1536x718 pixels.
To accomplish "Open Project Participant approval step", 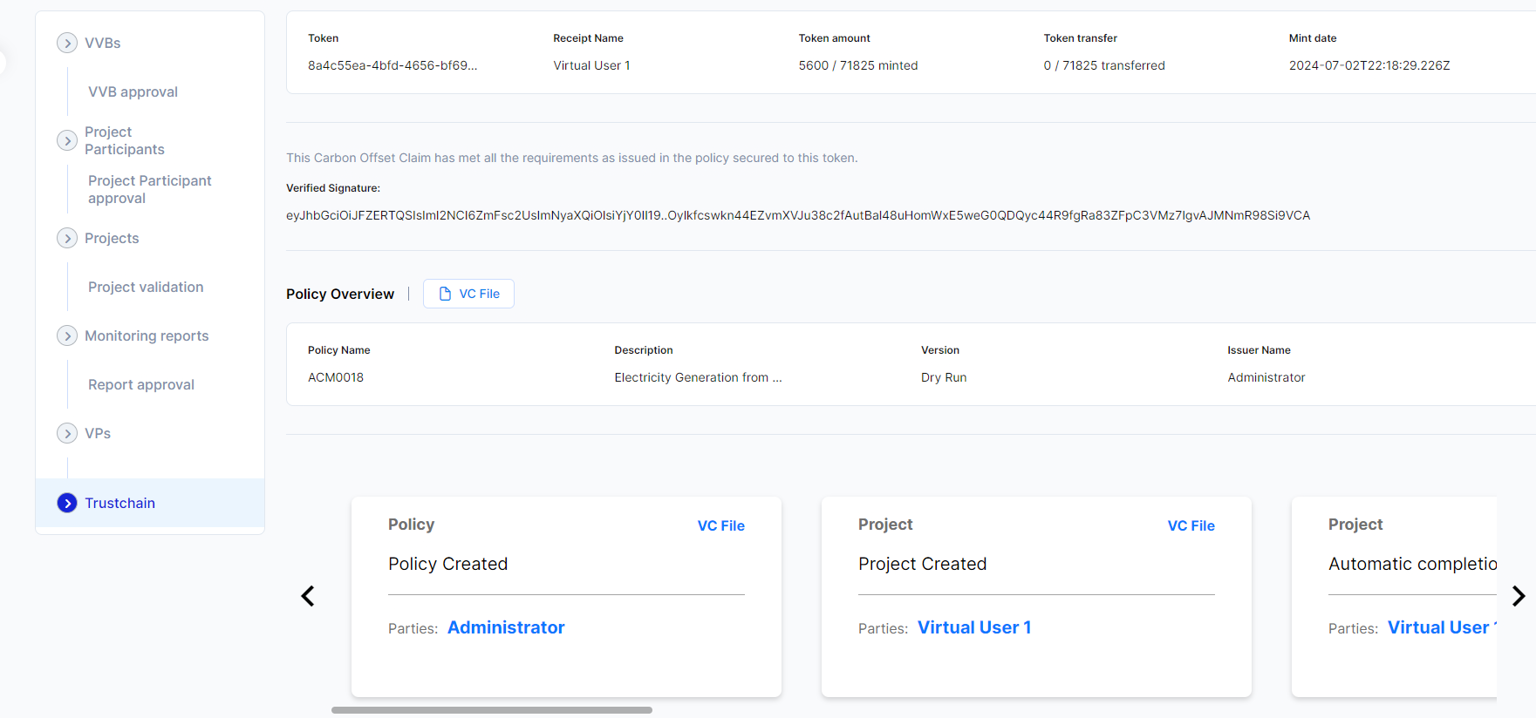I will (x=149, y=189).
